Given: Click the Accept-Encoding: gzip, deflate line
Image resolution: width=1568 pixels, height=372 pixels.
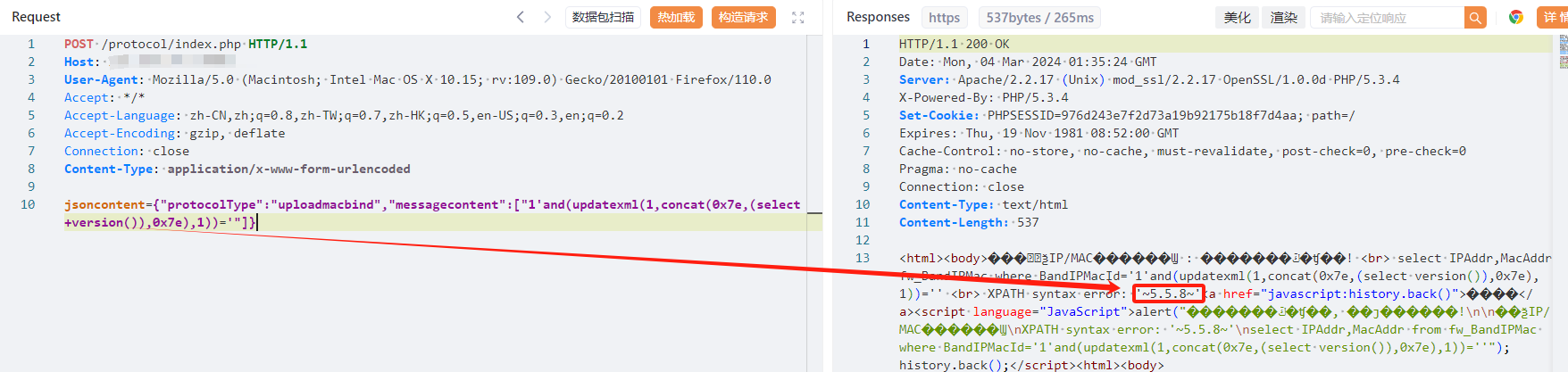Looking at the screenshot, I should click(x=174, y=133).
